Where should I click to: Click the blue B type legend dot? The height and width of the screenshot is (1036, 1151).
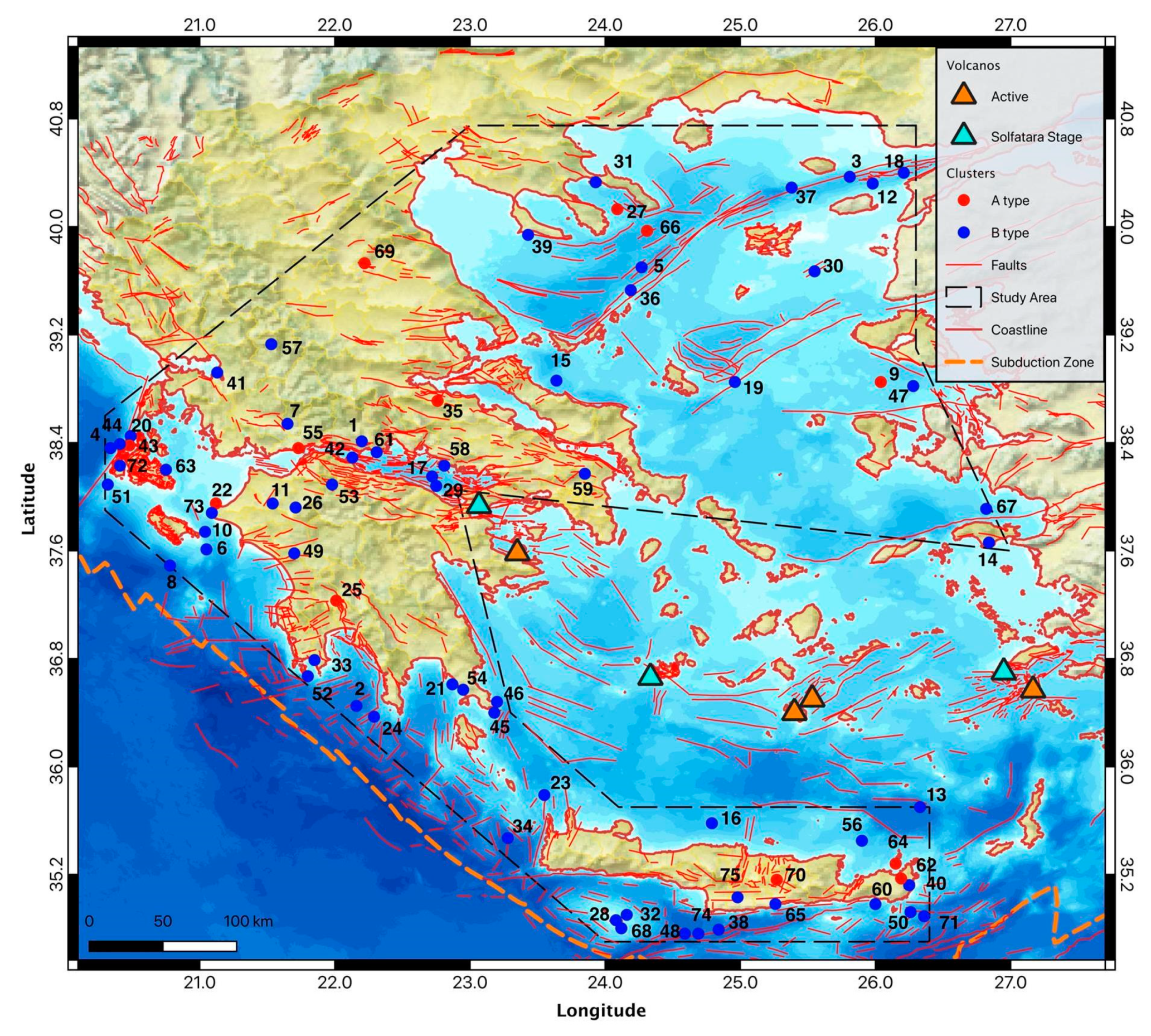click(x=963, y=233)
